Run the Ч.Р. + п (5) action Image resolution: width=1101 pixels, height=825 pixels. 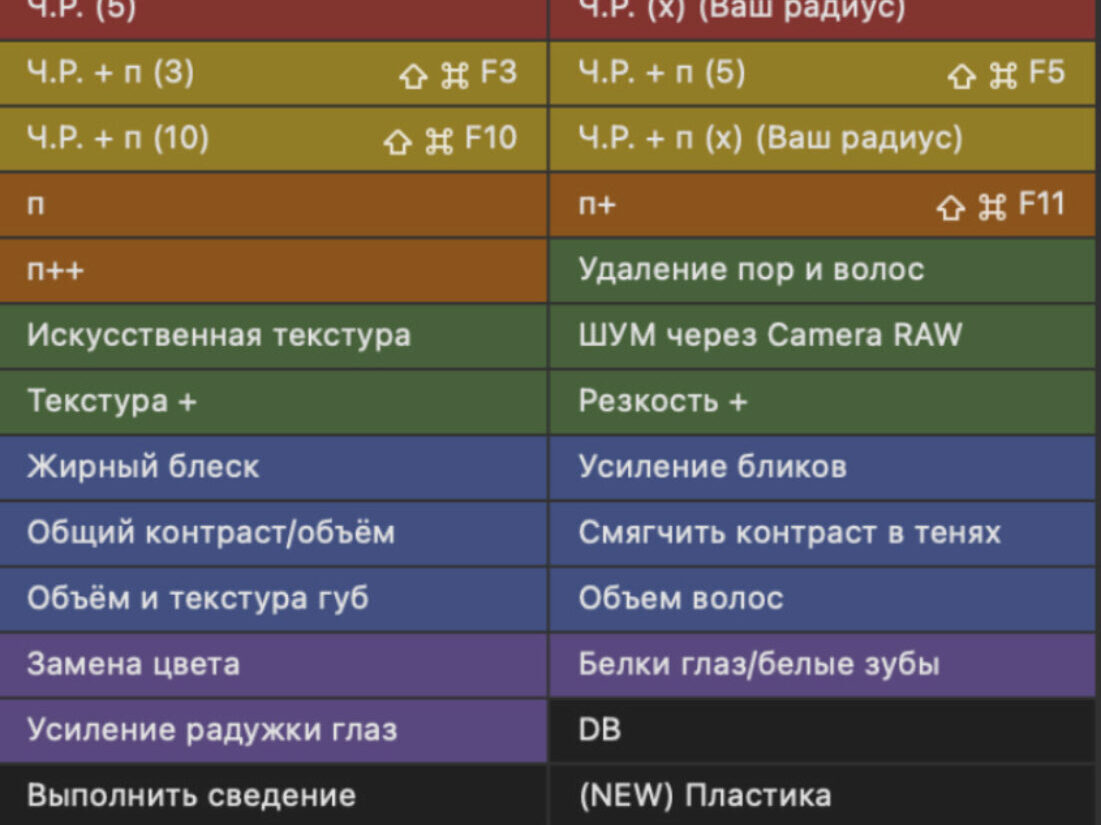click(822, 73)
